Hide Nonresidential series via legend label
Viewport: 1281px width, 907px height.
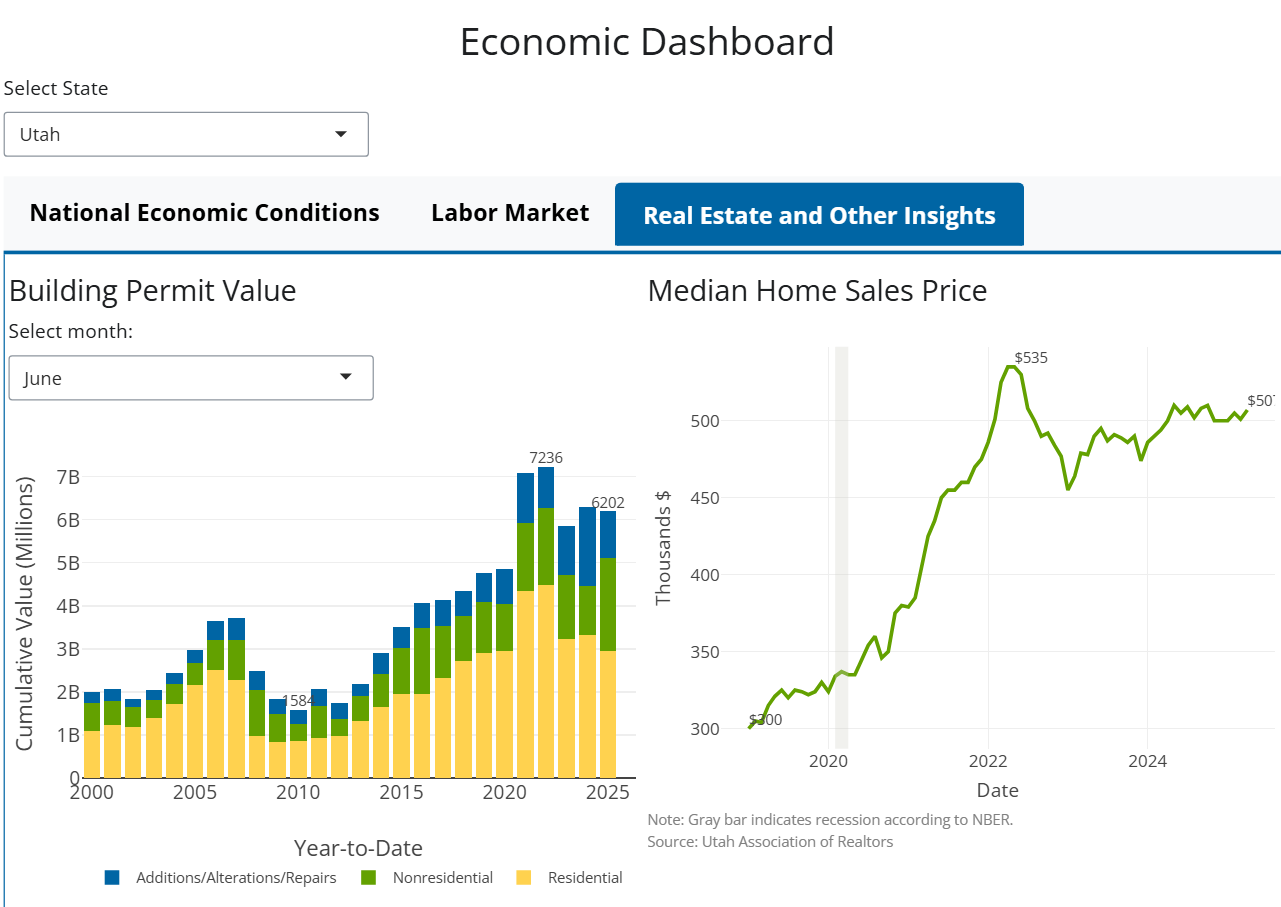(443, 878)
